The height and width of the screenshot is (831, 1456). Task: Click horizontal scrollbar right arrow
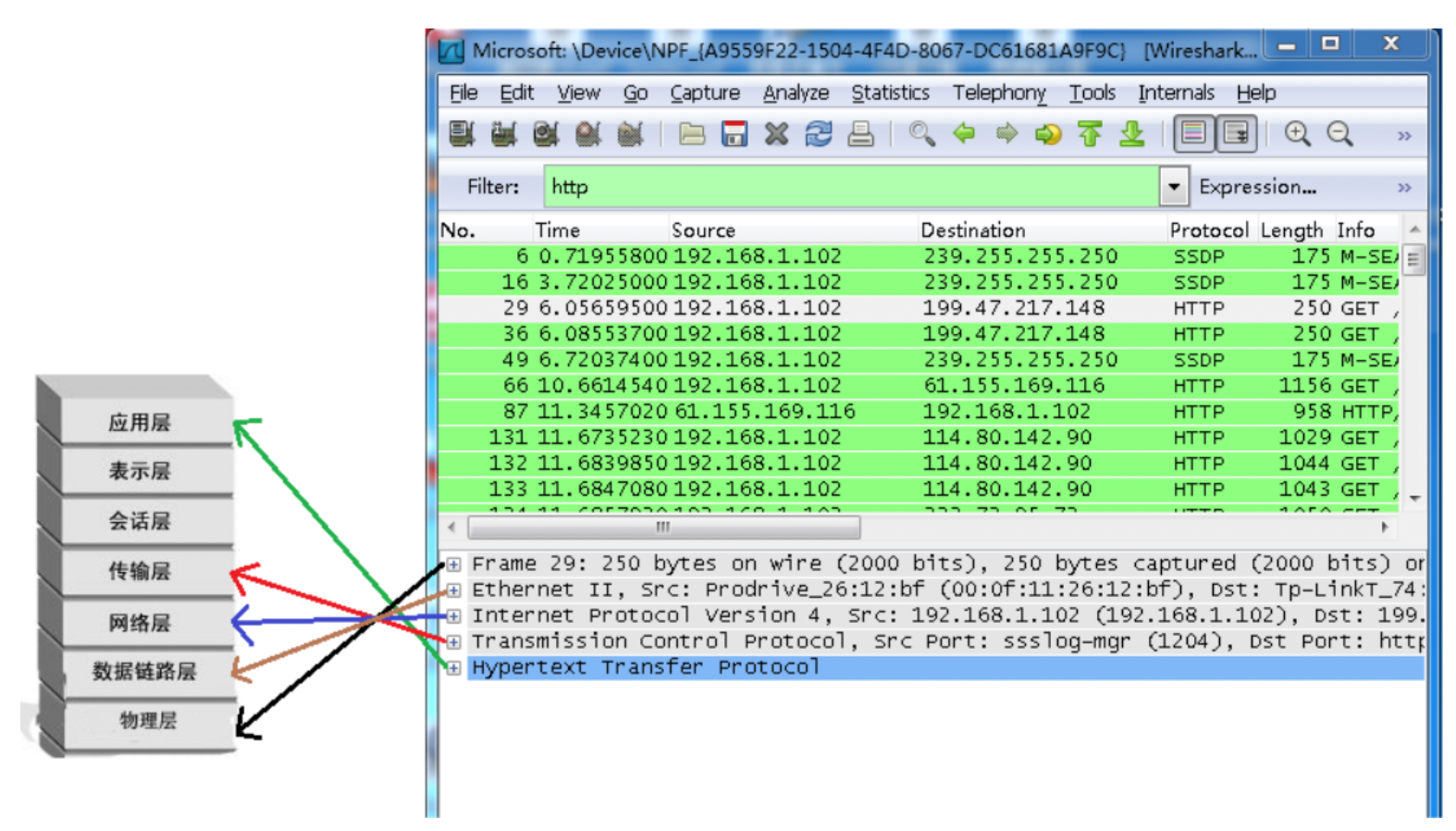(1385, 527)
